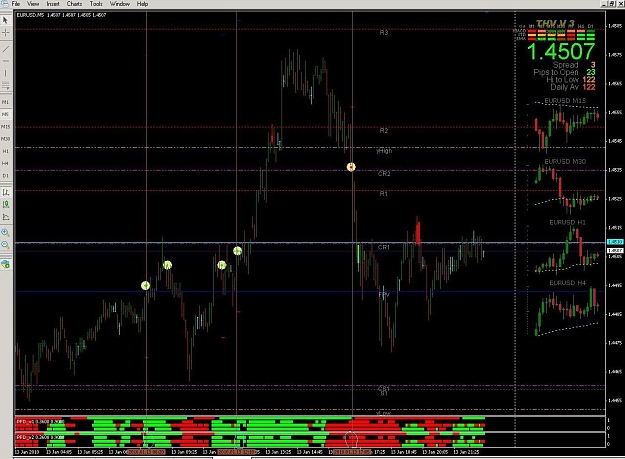Viewport: 625px width, 459px height.
Task: Open the Help menu
Action: tap(142, 4)
